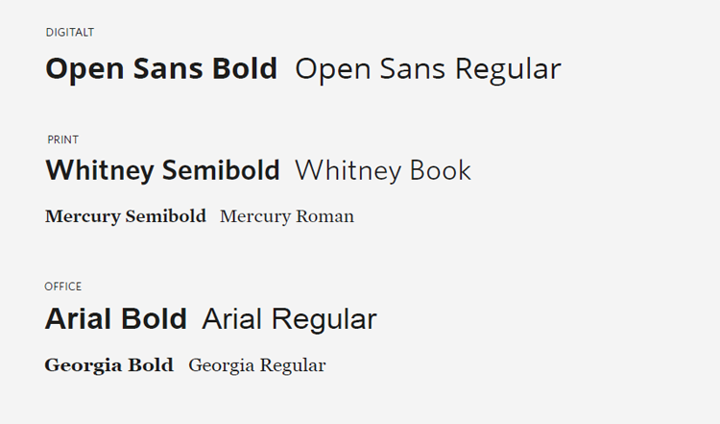Click the PRINT section heading
Screen dimensions: 720x424
[x=63, y=140]
